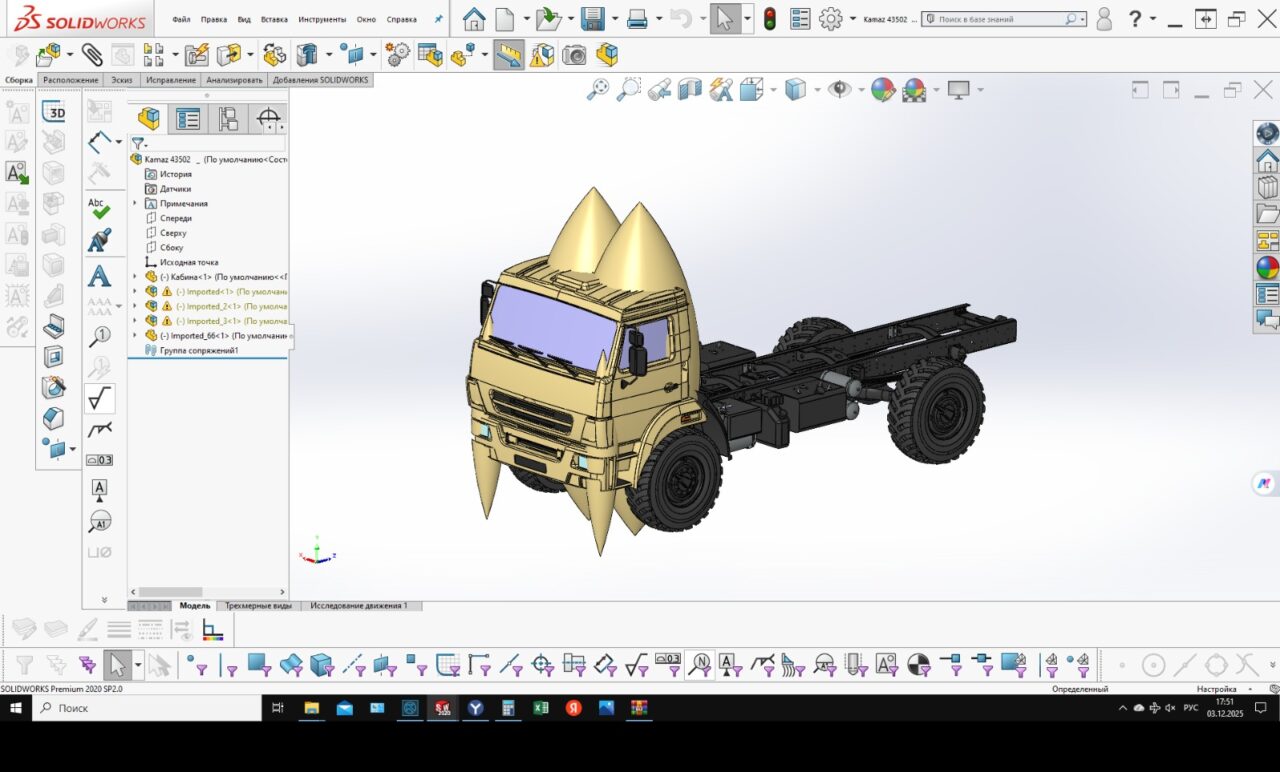Image resolution: width=1280 pixels, height=772 pixels.
Task: Toggle the Hide/Show Items eye icon
Action: coord(839,90)
